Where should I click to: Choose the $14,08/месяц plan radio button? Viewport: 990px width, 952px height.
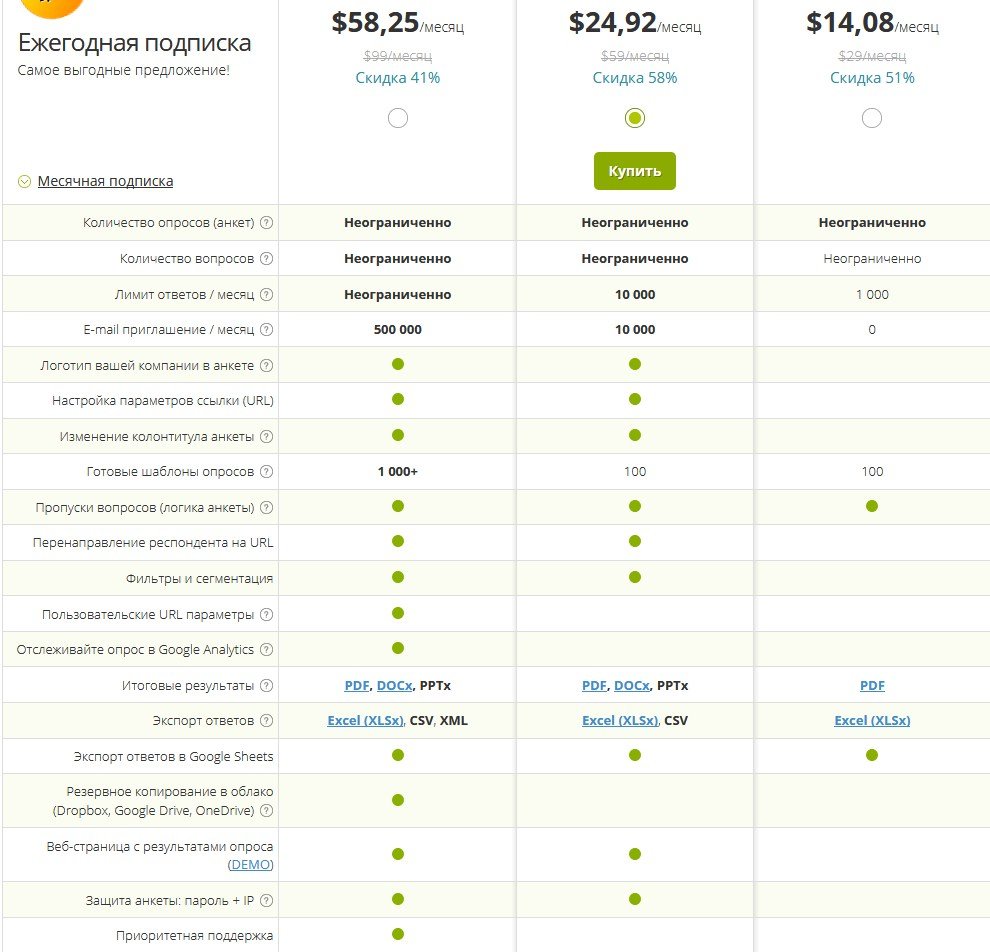872,118
